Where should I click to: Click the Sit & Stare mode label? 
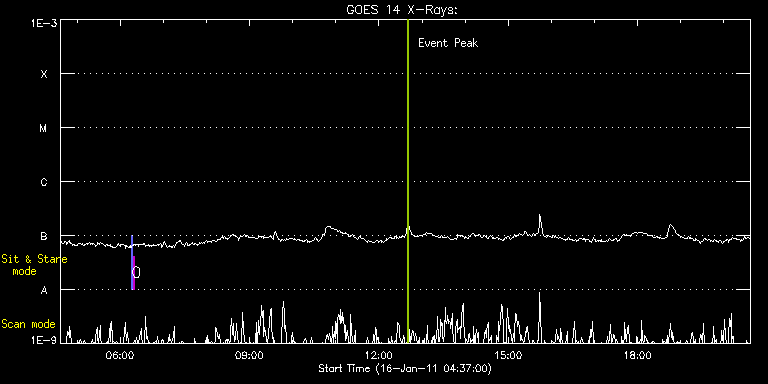pos(34,265)
